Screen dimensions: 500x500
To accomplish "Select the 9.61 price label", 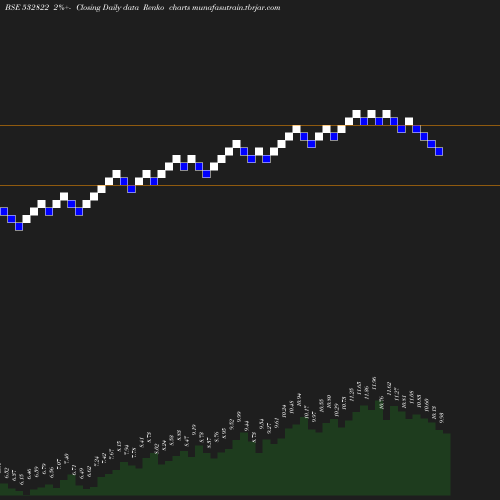I will (x=277, y=423).
